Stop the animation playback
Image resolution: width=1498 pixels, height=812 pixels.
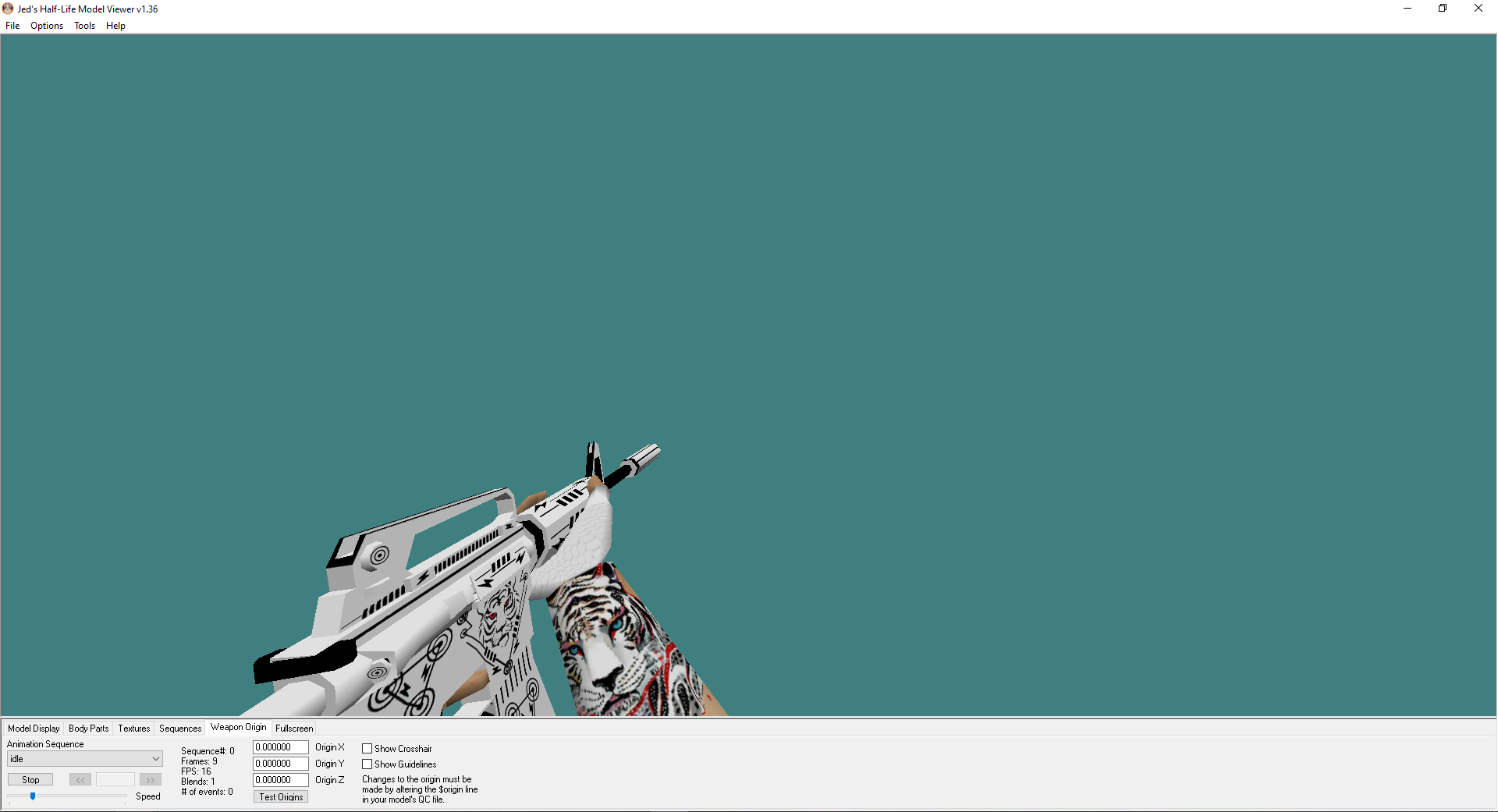click(x=30, y=780)
